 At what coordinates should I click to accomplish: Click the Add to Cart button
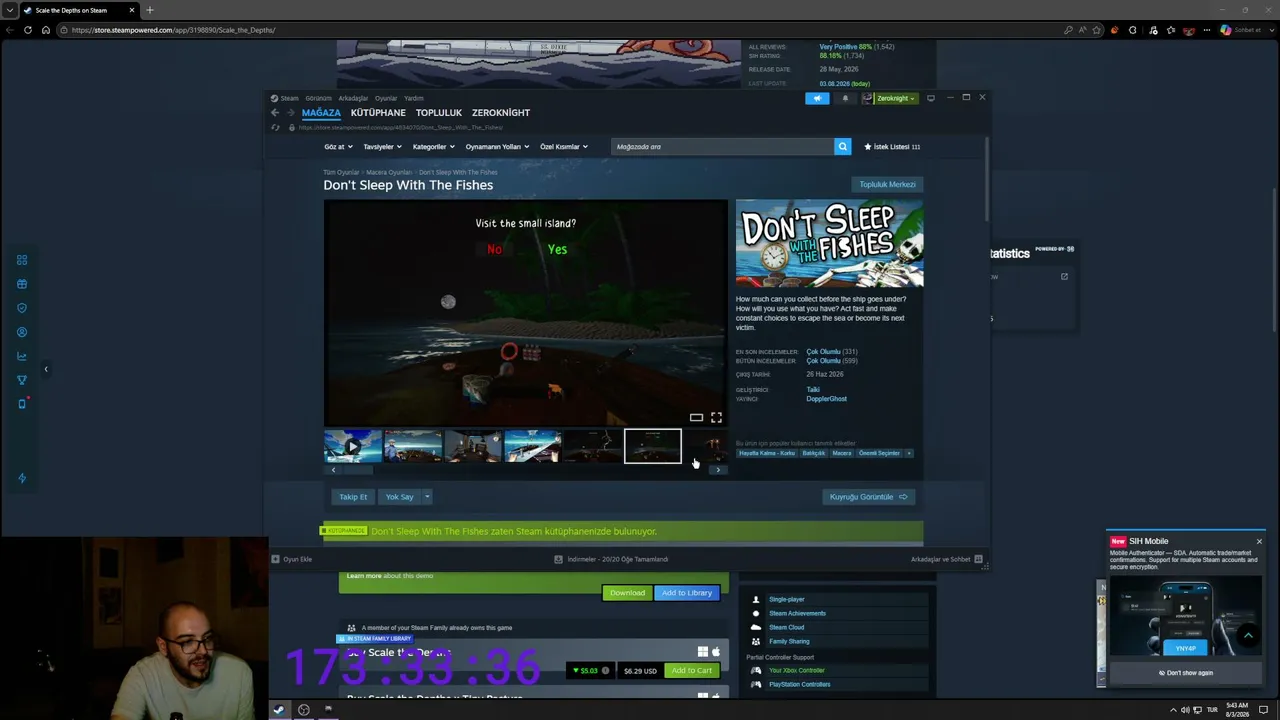point(692,671)
